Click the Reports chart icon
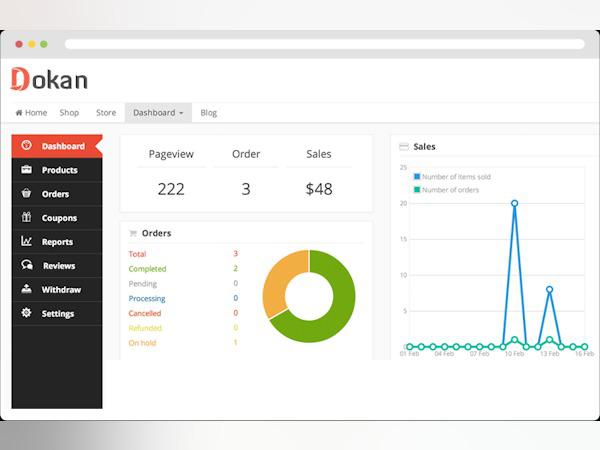 pyautogui.click(x=26, y=242)
